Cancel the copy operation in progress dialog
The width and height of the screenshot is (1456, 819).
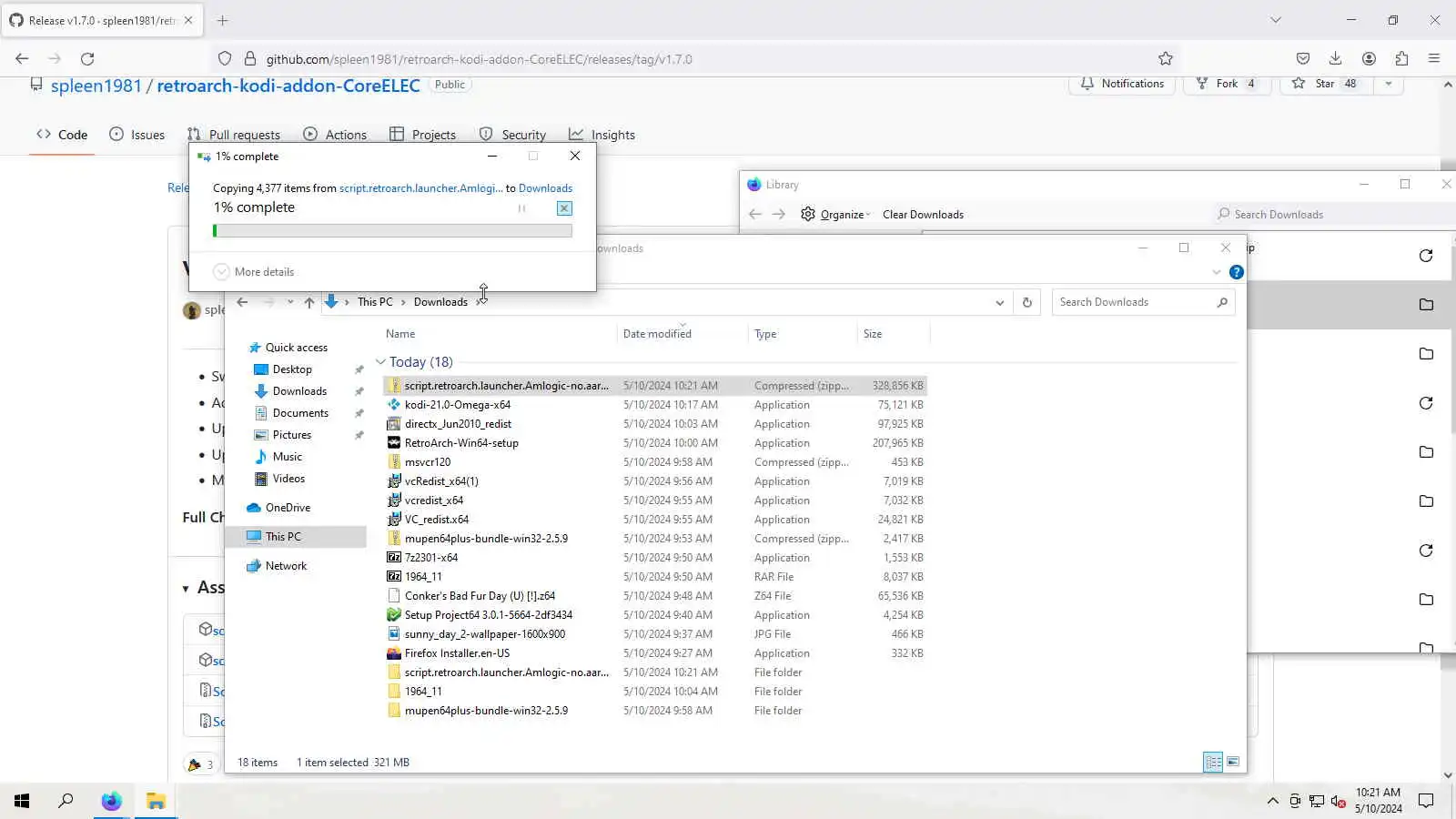(564, 208)
